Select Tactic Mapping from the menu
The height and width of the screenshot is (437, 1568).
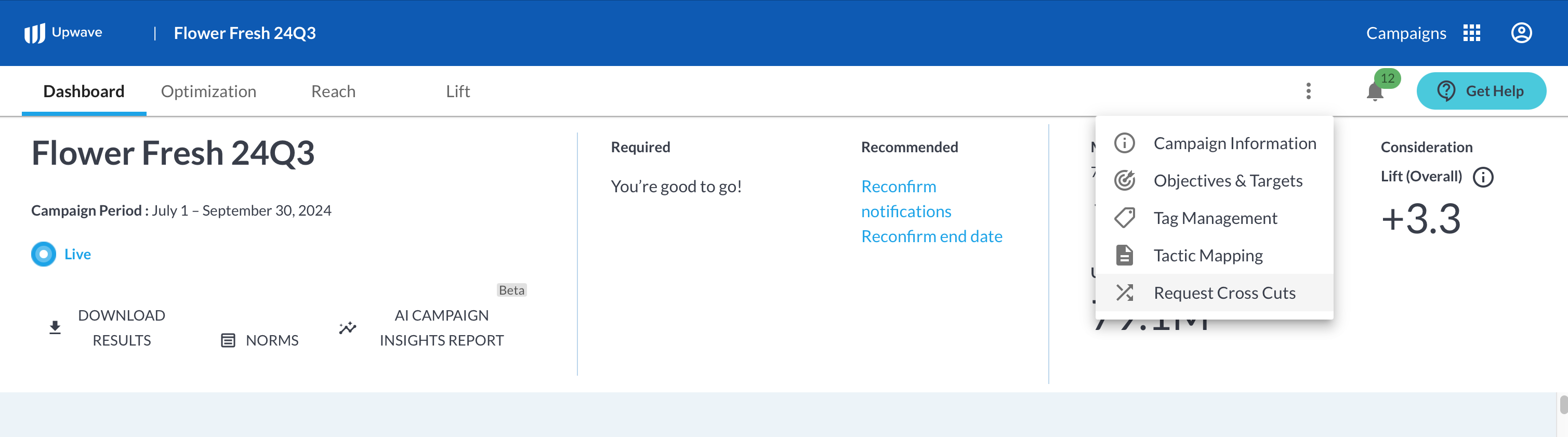coord(1208,256)
